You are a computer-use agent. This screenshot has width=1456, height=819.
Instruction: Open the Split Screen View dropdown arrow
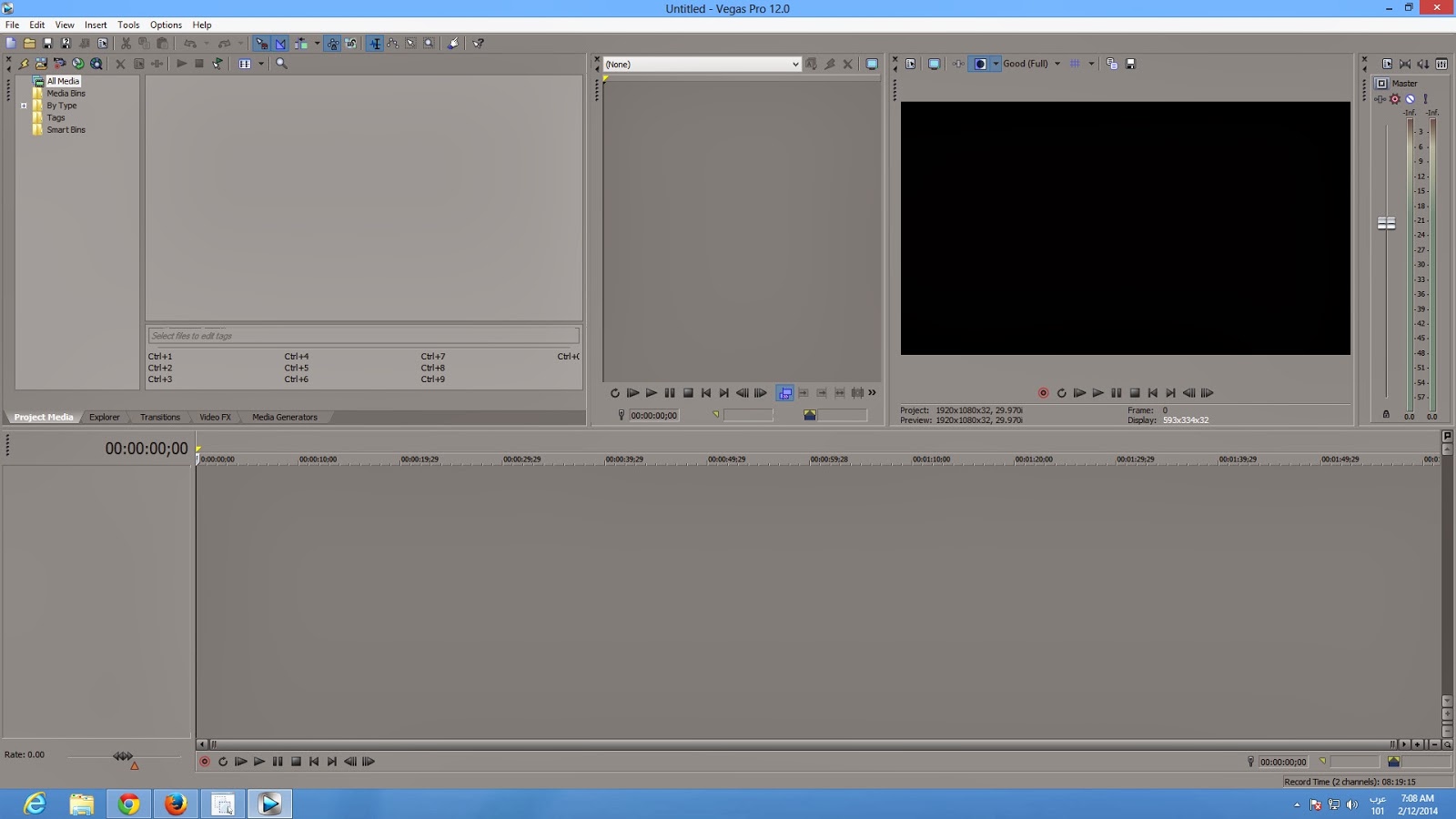996,64
